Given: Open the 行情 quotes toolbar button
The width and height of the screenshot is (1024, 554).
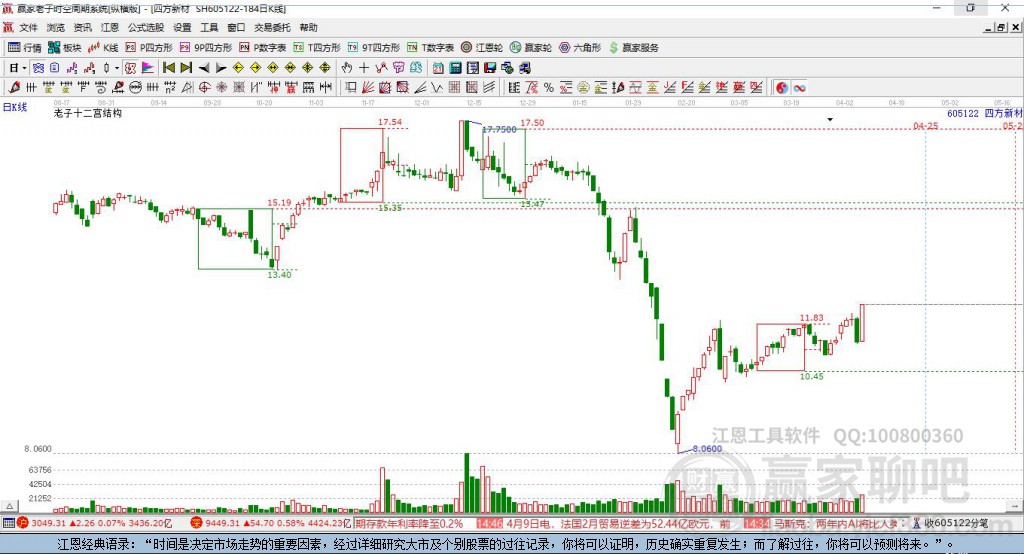Looking at the screenshot, I should pyautogui.click(x=25, y=48).
